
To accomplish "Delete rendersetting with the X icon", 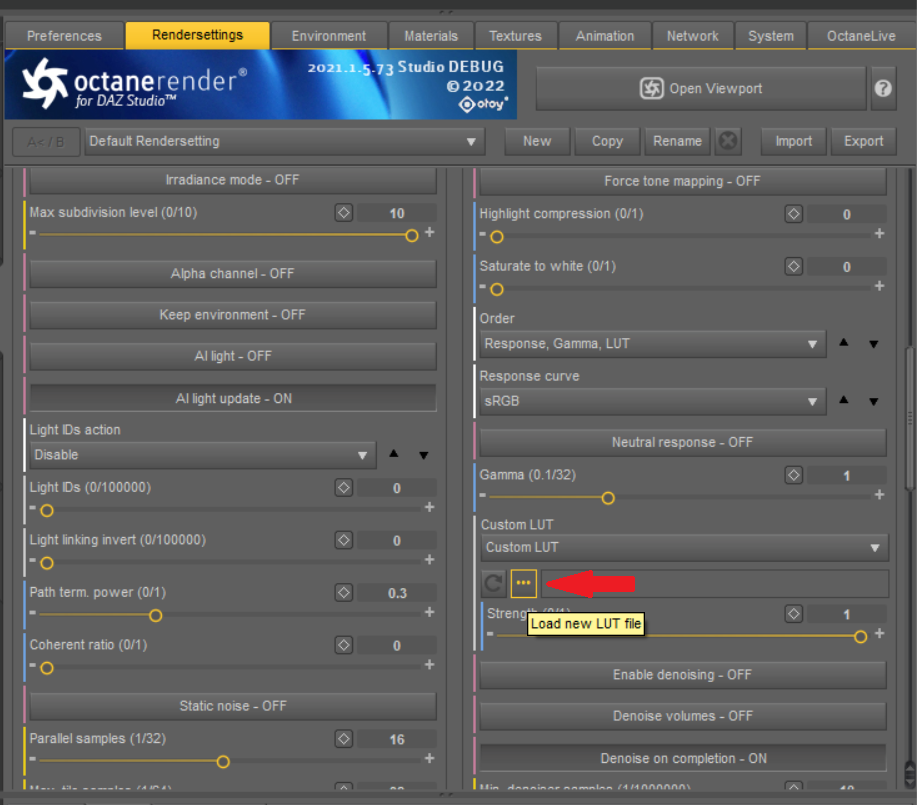I will pyautogui.click(x=728, y=141).
